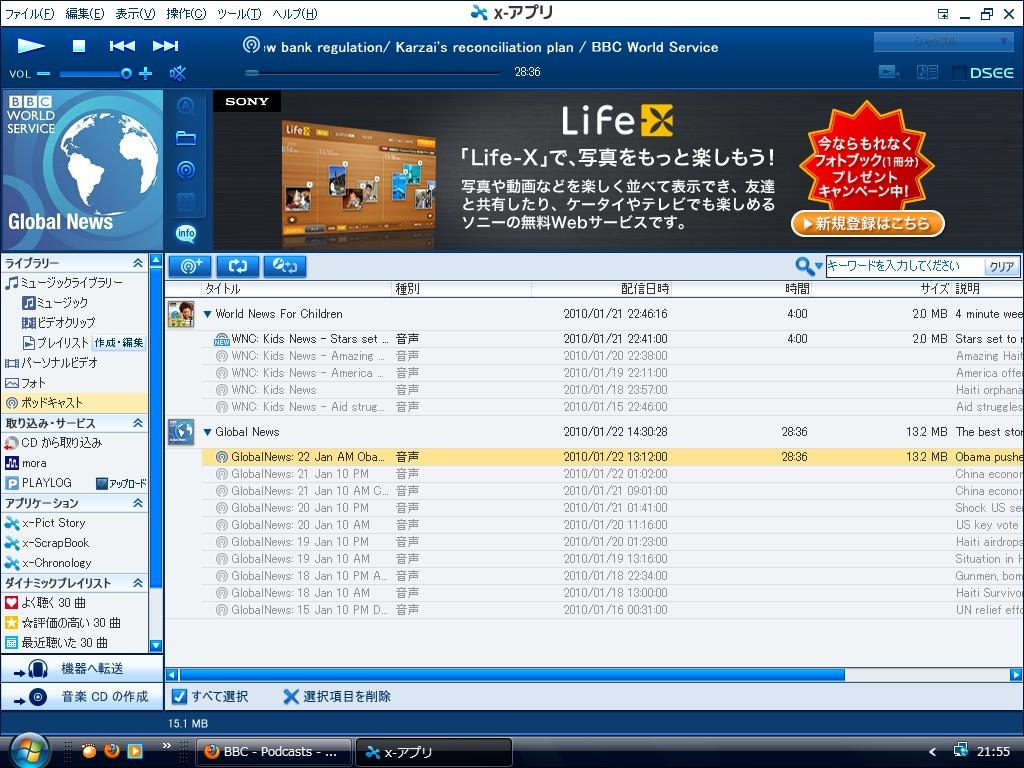Click the podcast update settings toolbar button
Image resolution: width=1024 pixels, height=768 pixels.
click(285, 266)
